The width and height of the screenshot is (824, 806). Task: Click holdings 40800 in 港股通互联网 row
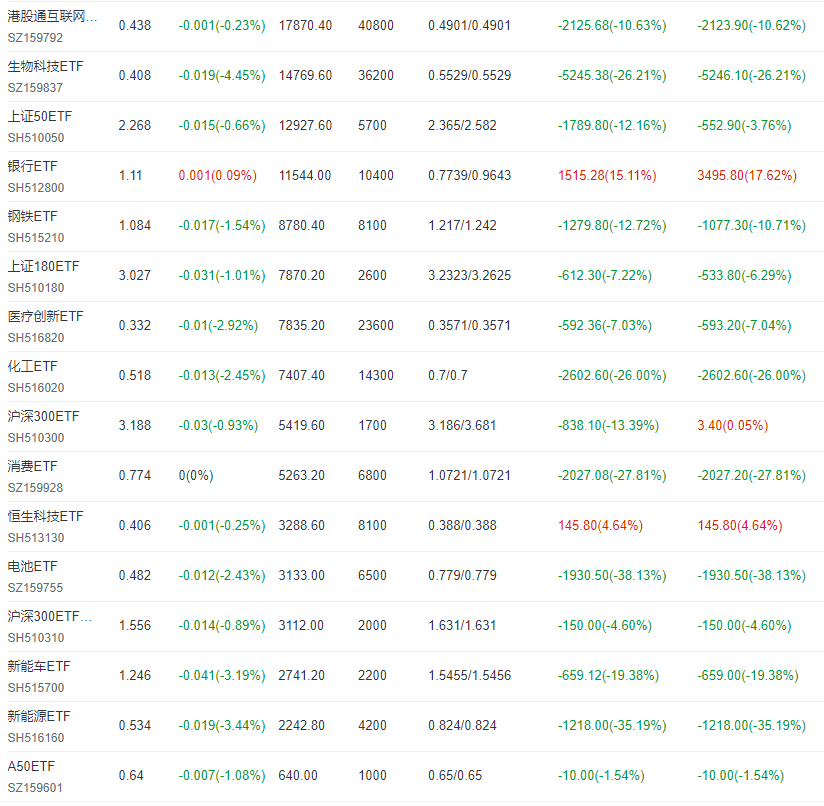click(x=376, y=25)
